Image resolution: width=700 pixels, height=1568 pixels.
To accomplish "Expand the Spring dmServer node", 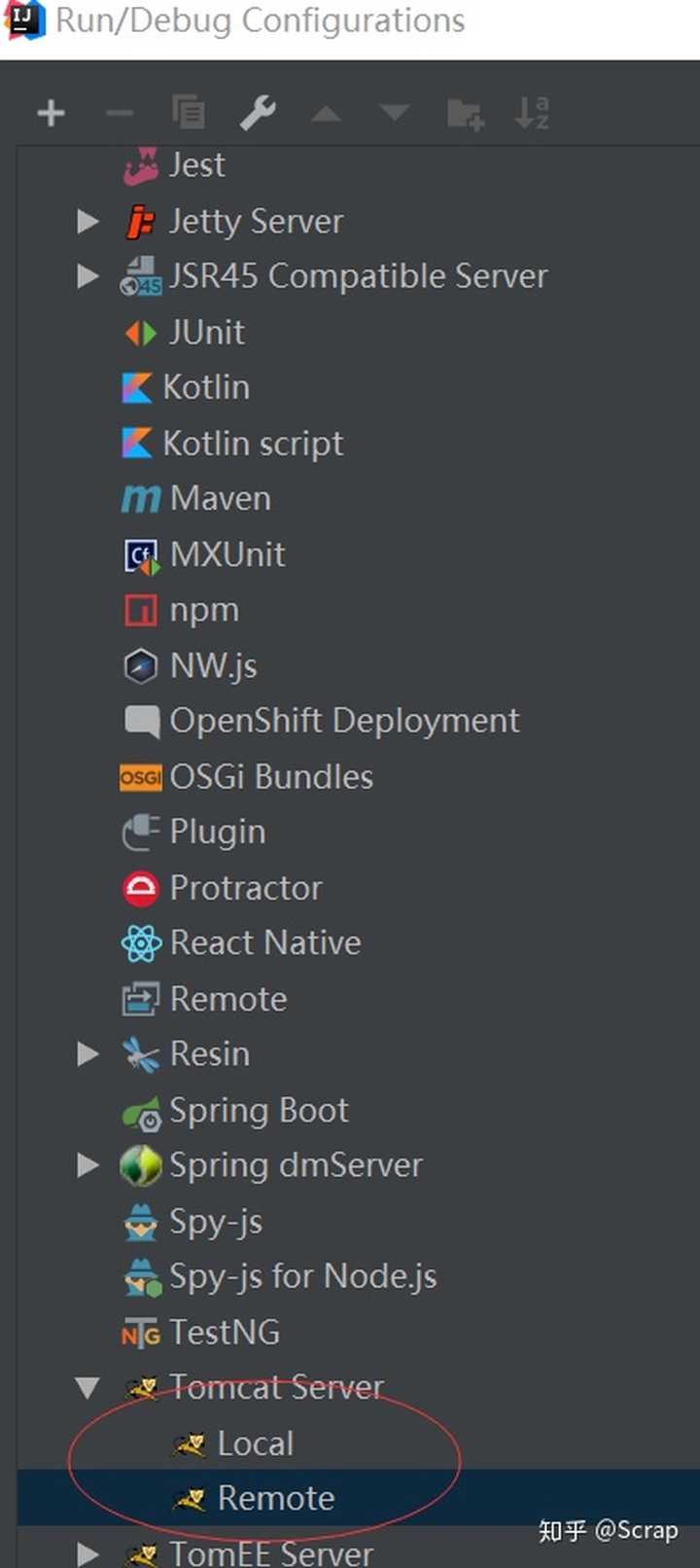I will pos(87,1165).
